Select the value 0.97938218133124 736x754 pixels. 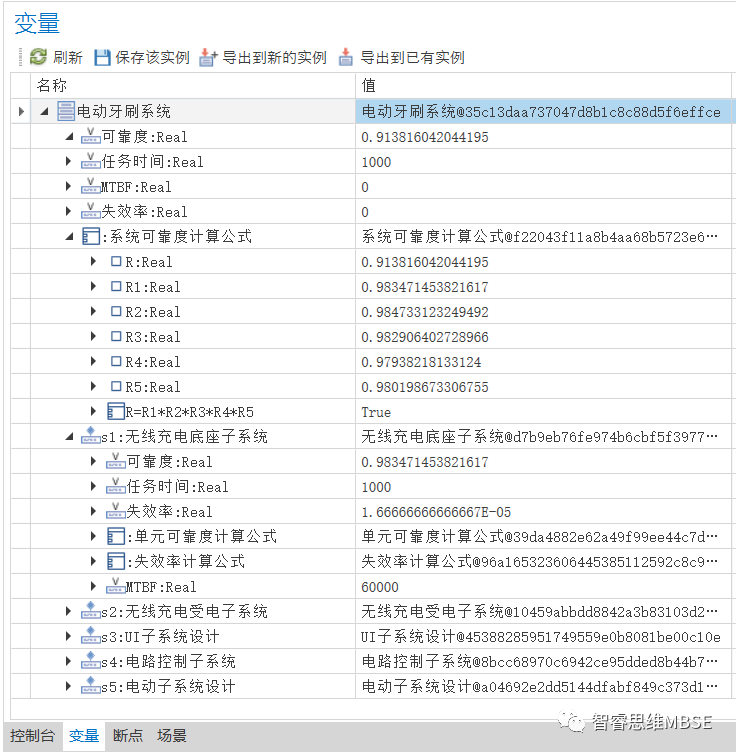coord(421,362)
